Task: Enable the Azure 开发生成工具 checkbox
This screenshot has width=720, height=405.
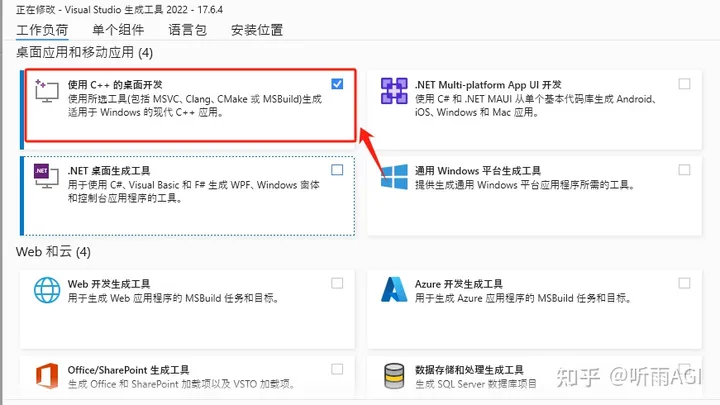Action: click(x=684, y=283)
